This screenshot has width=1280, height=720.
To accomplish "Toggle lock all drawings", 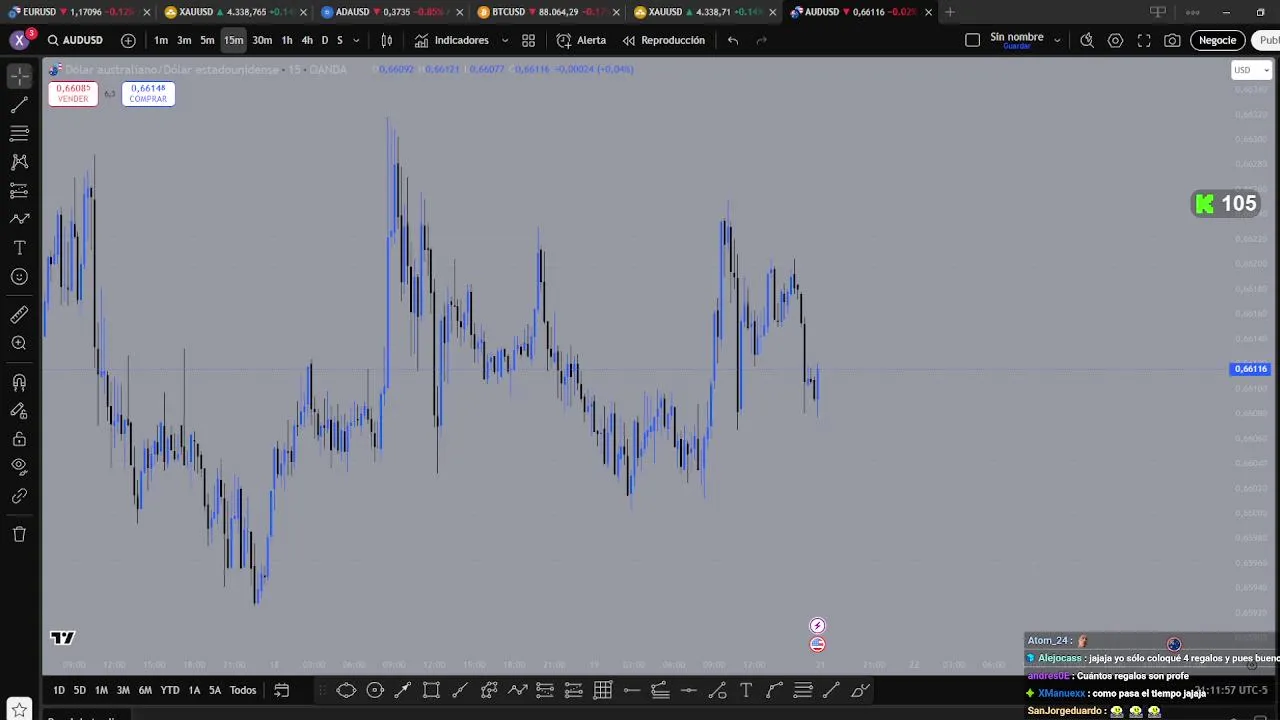I will coord(19,439).
